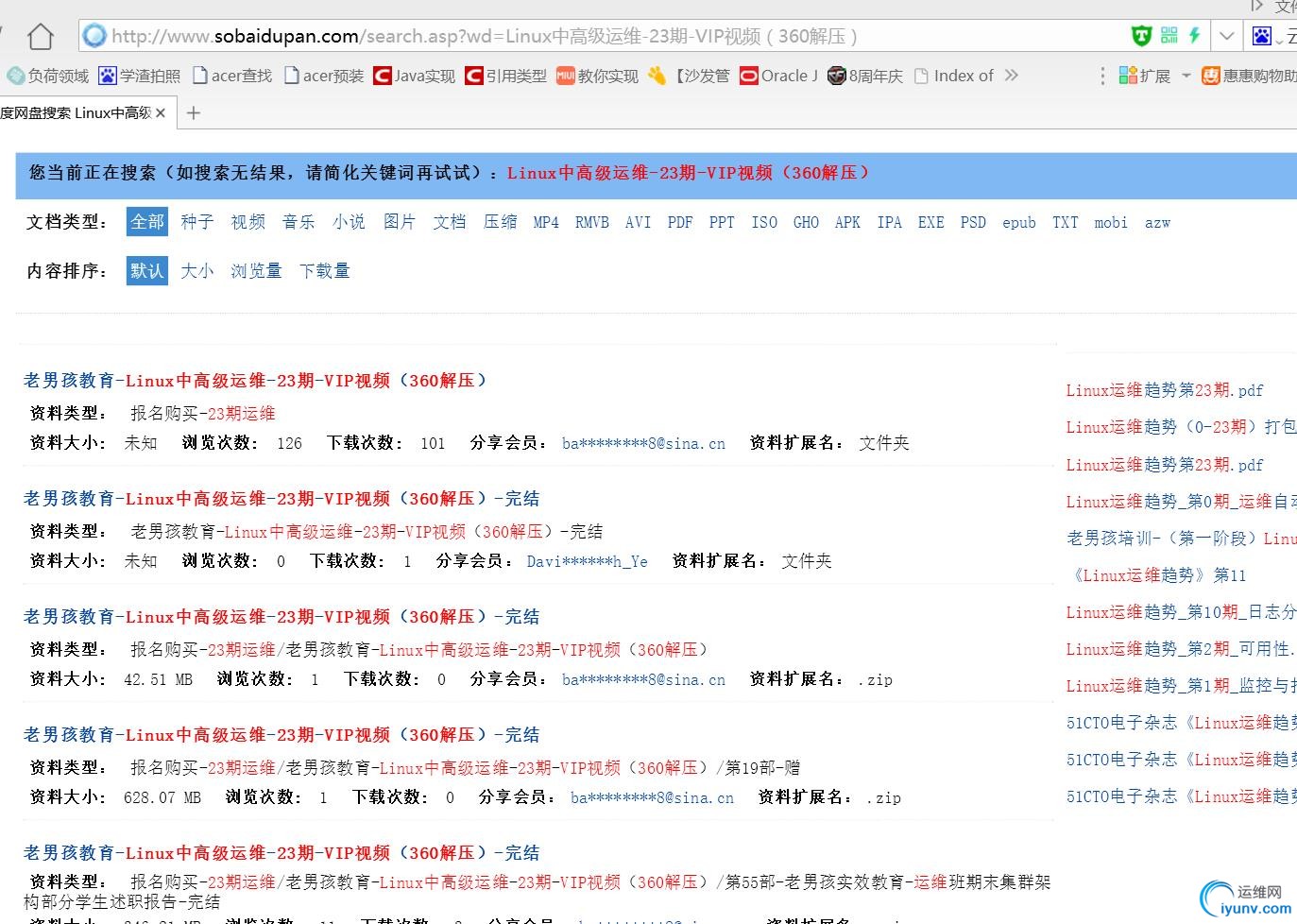The image size is (1297, 924).
Task: Open the Java实现 bookmark
Action: click(415, 76)
